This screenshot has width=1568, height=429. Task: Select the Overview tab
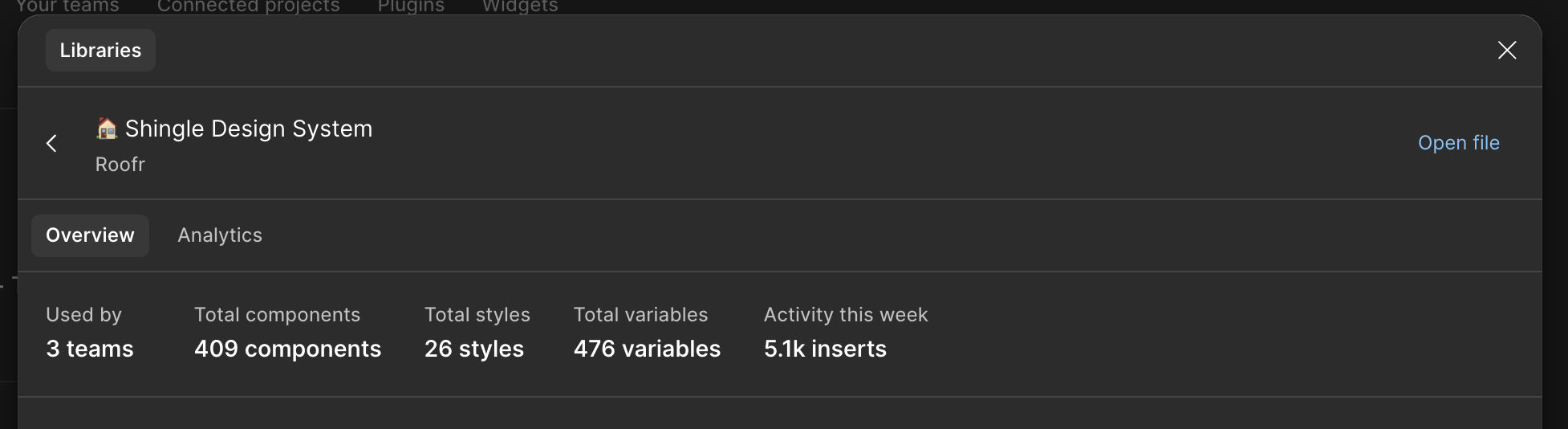click(90, 235)
